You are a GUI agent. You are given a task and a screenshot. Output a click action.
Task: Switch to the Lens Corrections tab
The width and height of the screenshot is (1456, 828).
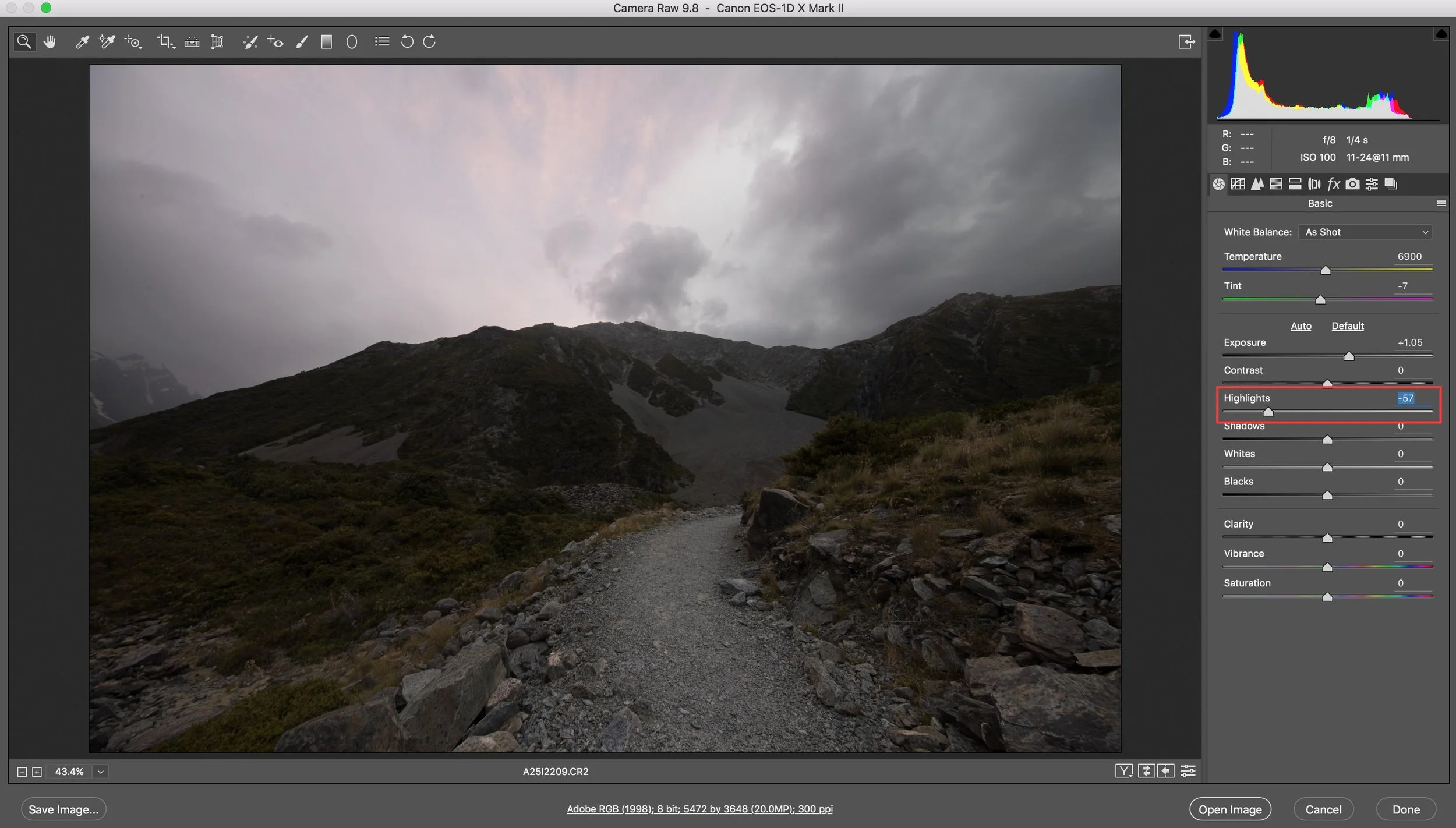click(x=1314, y=184)
